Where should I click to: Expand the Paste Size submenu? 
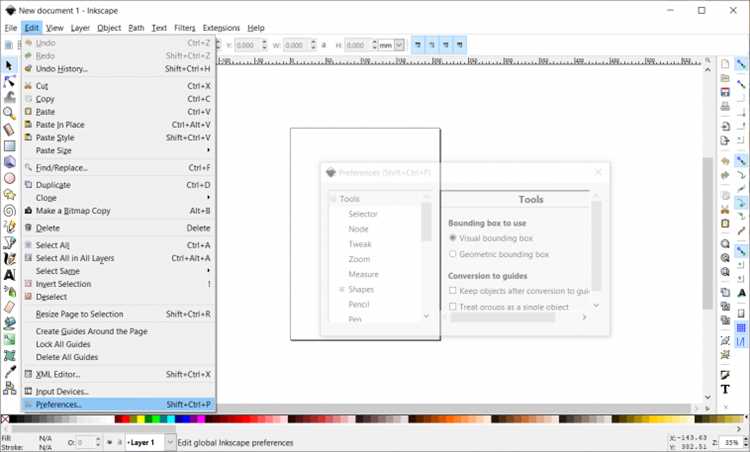tap(118, 150)
